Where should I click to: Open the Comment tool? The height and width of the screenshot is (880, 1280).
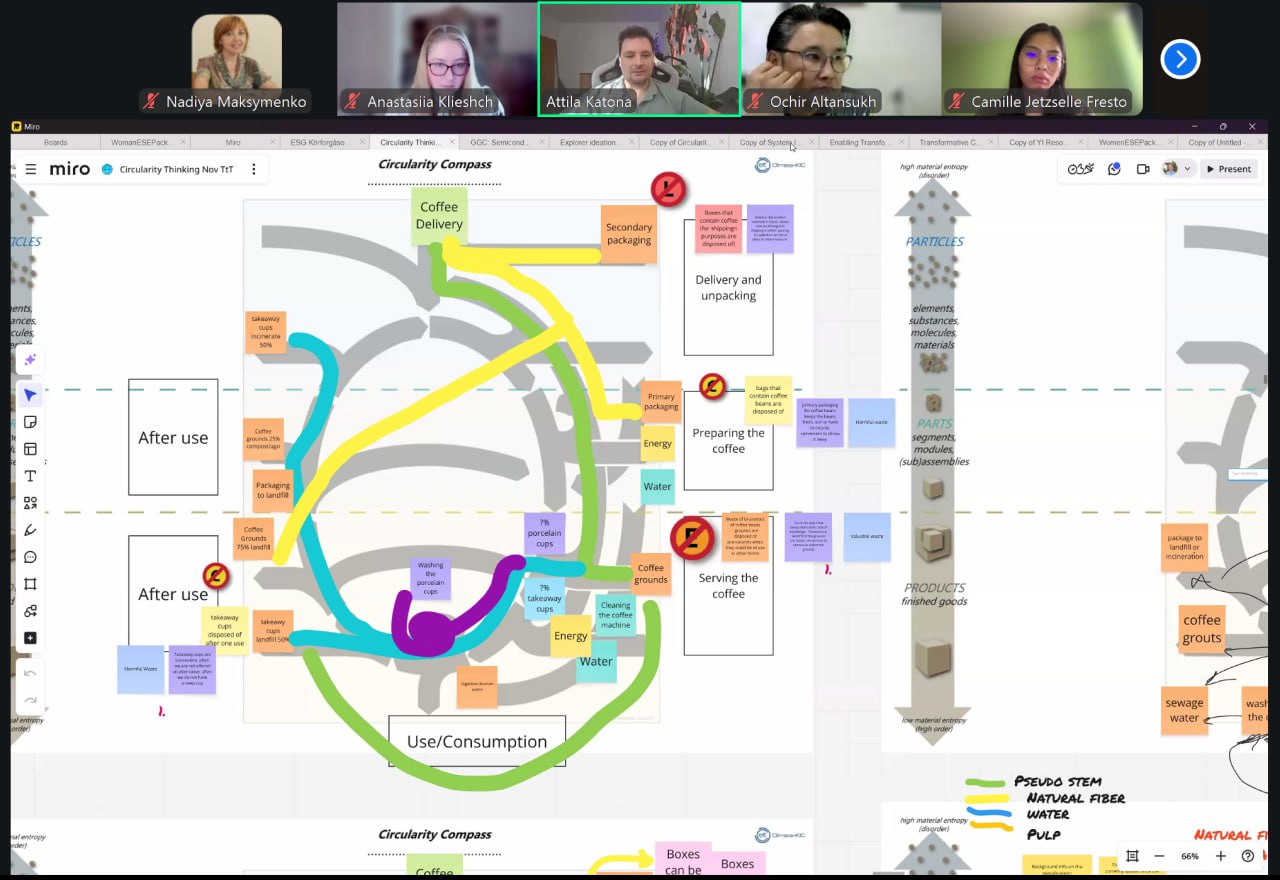(x=30, y=557)
